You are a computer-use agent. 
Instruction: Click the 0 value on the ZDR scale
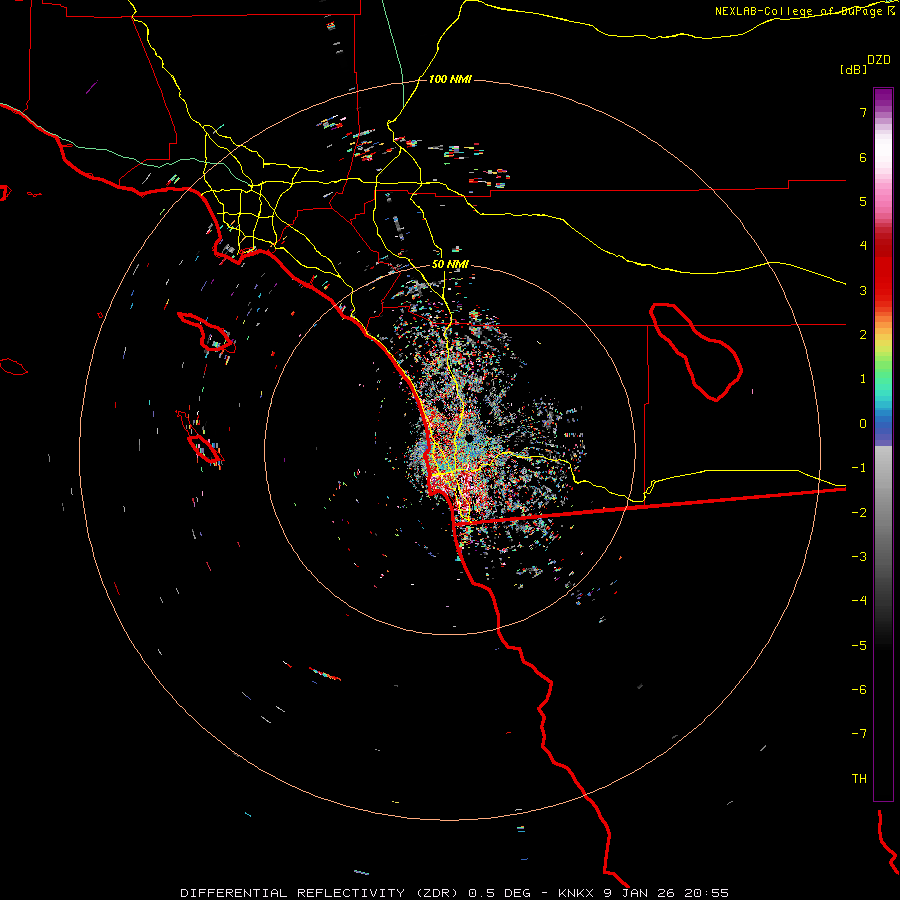click(863, 424)
